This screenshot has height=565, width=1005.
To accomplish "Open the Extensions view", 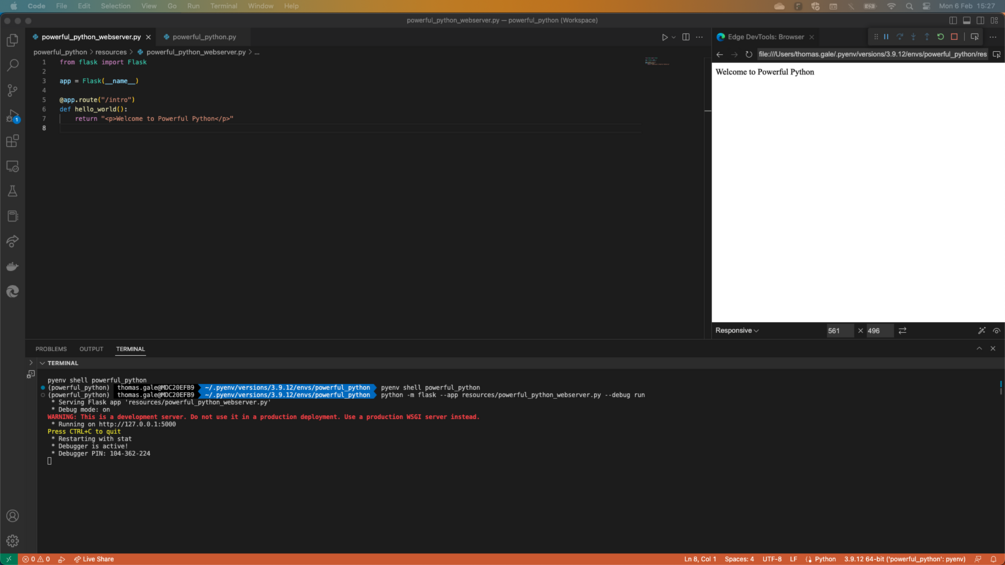I will coord(12,141).
